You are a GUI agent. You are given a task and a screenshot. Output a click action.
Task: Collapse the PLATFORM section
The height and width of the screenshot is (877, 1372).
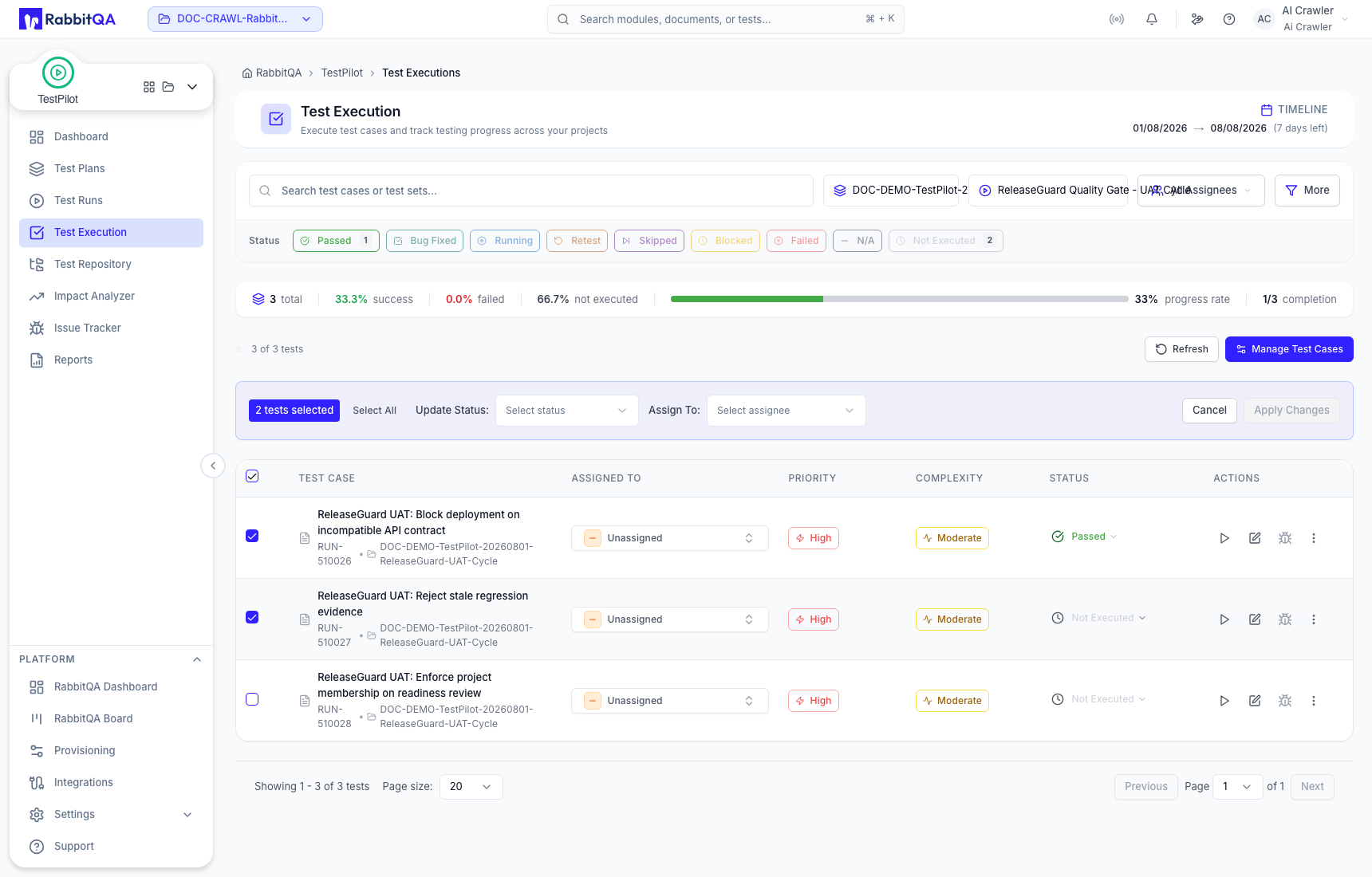[x=197, y=659]
